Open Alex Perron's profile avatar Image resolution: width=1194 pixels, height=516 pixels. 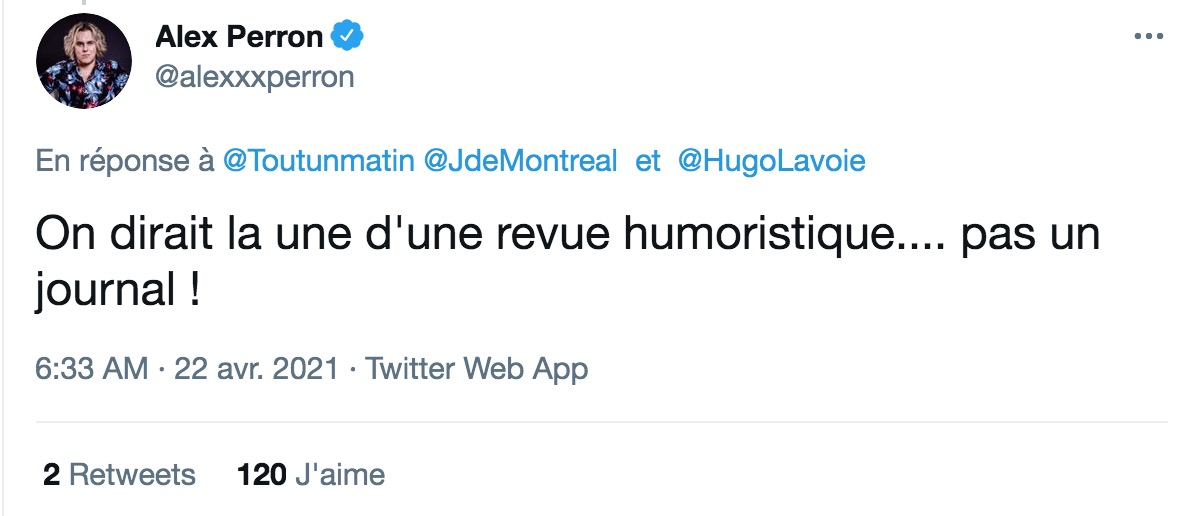[x=84, y=61]
